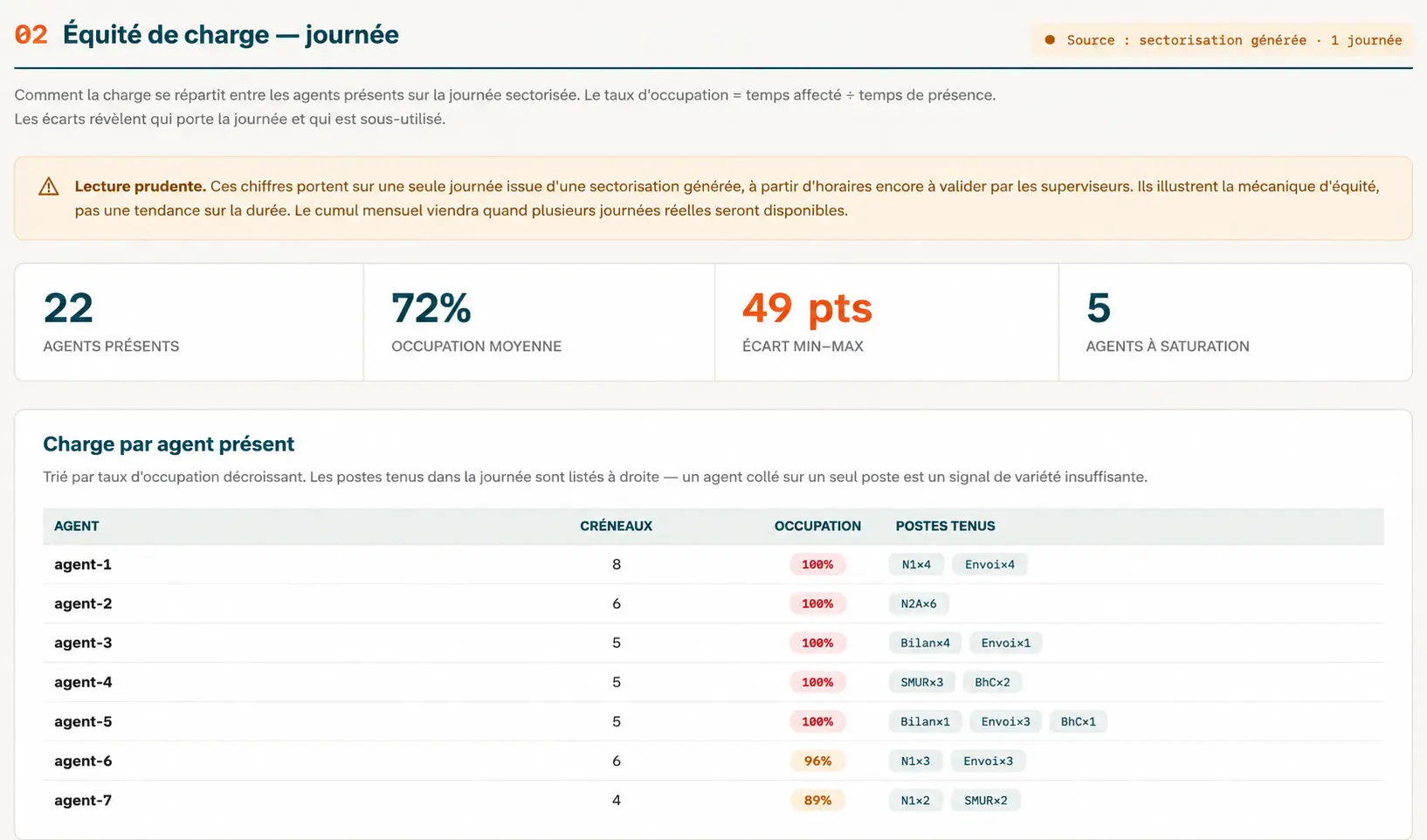Click the 100% occupation badge for agent-5
The height and width of the screenshot is (840, 1427).
(x=817, y=721)
